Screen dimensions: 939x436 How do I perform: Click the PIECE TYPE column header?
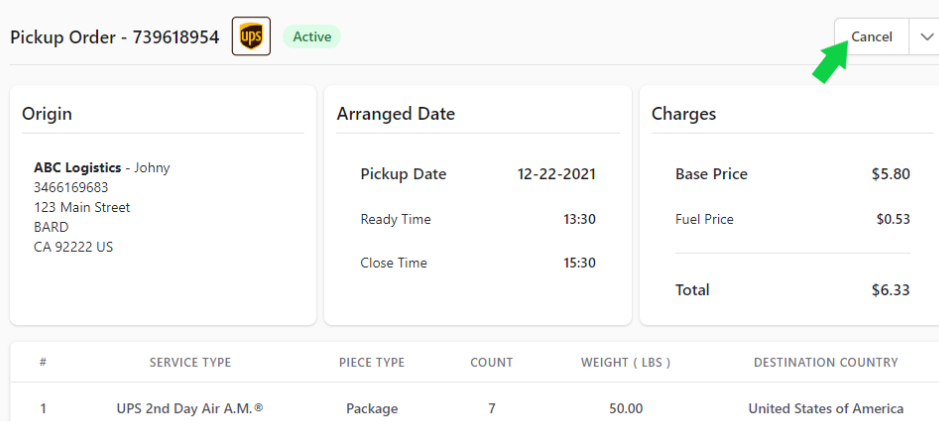click(371, 362)
